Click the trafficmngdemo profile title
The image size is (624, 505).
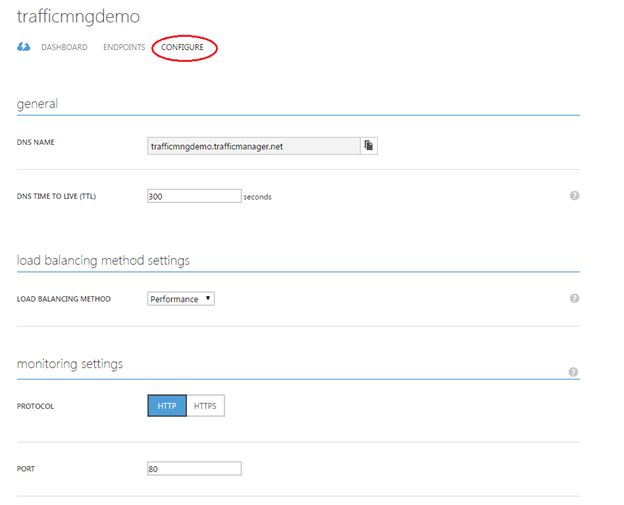[x=78, y=17]
